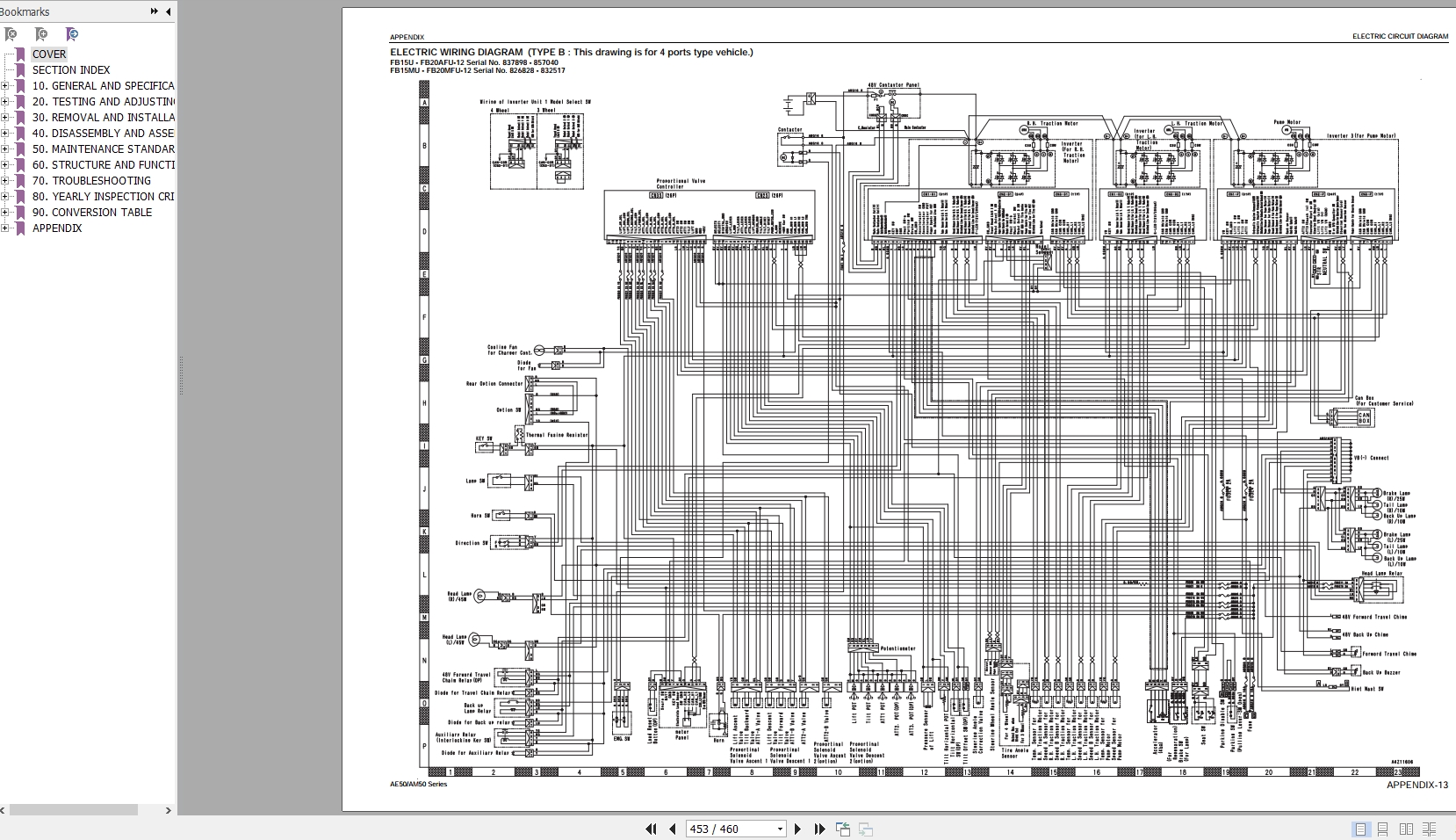Open the 80. YEARLY INSPECTION CRI bookmark
Viewport: 1456px width, 840px height.
(x=103, y=196)
